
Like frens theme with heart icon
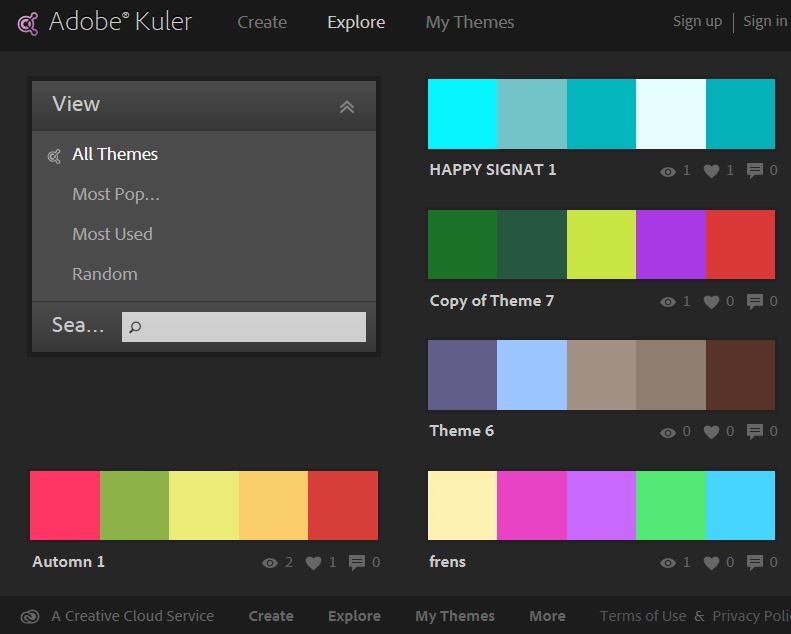tap(711, 562)
